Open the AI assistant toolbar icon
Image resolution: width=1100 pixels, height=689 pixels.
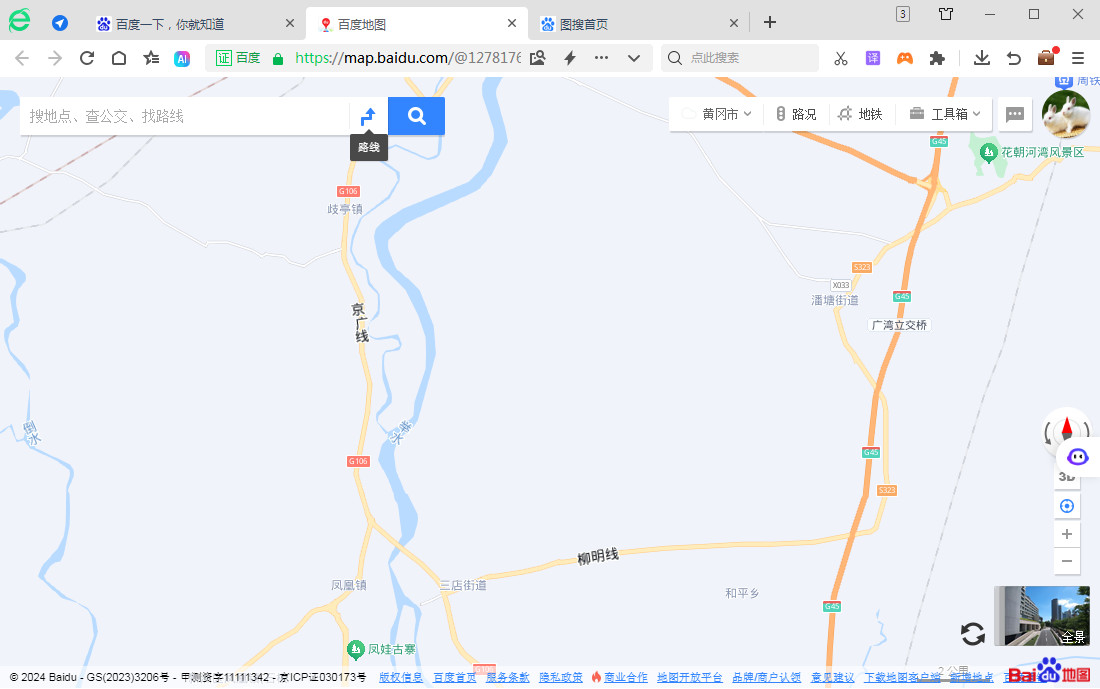(182, 58)
